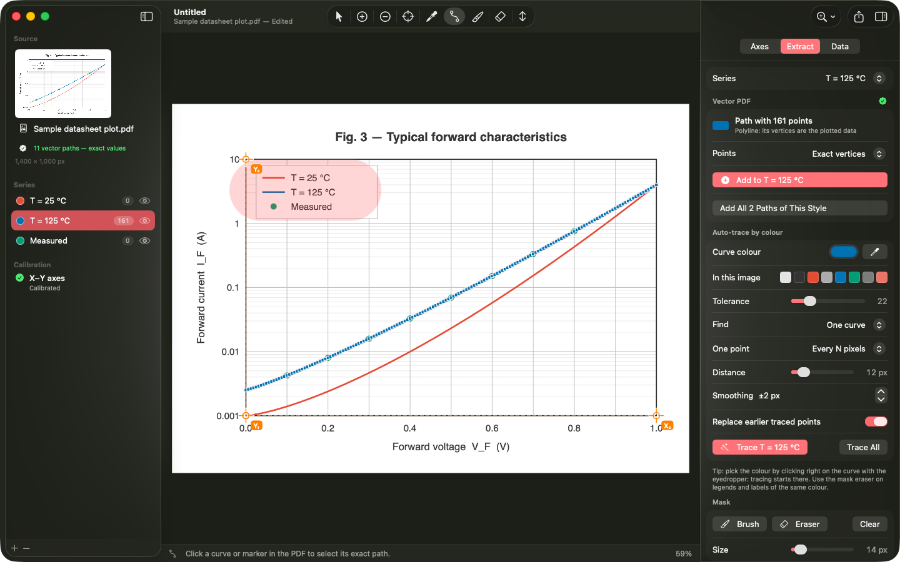The width and height of the screenshot is (900, 562).
Task: Click the X–Y axes calibration entry
Action: [x=83, y=282]
